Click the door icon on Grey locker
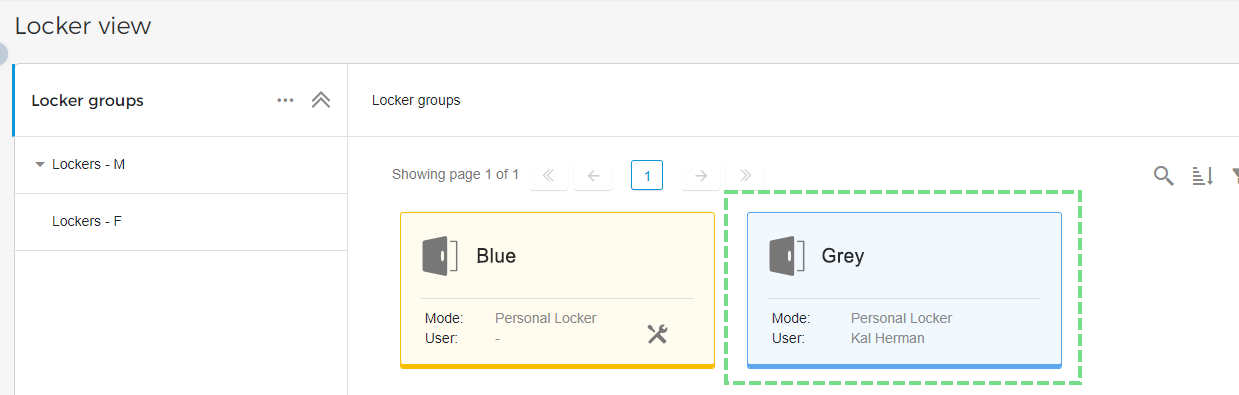The width and height of the screenshot is (1239, 395). (x=787, y=256)
